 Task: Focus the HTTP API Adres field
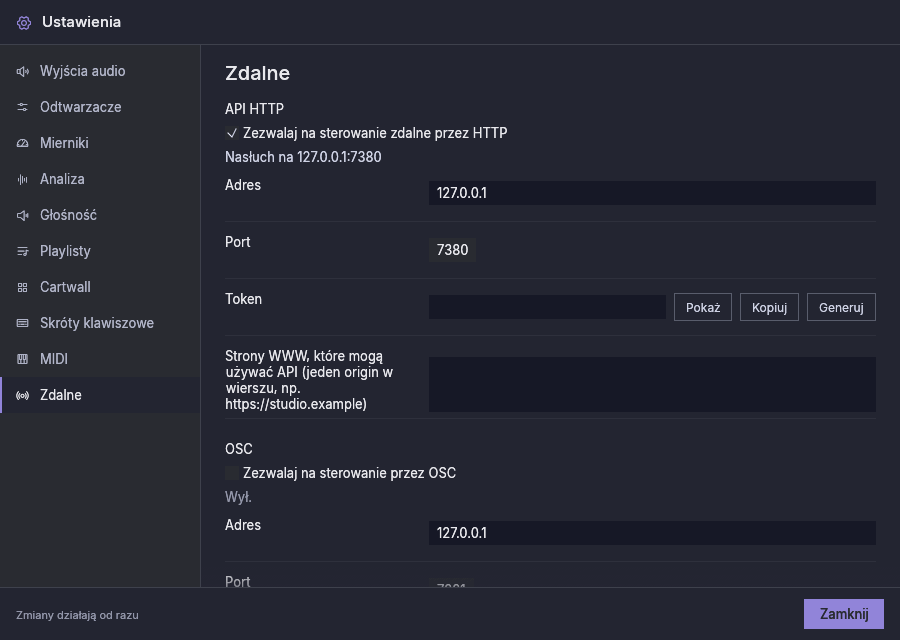(x=652, y=193)
